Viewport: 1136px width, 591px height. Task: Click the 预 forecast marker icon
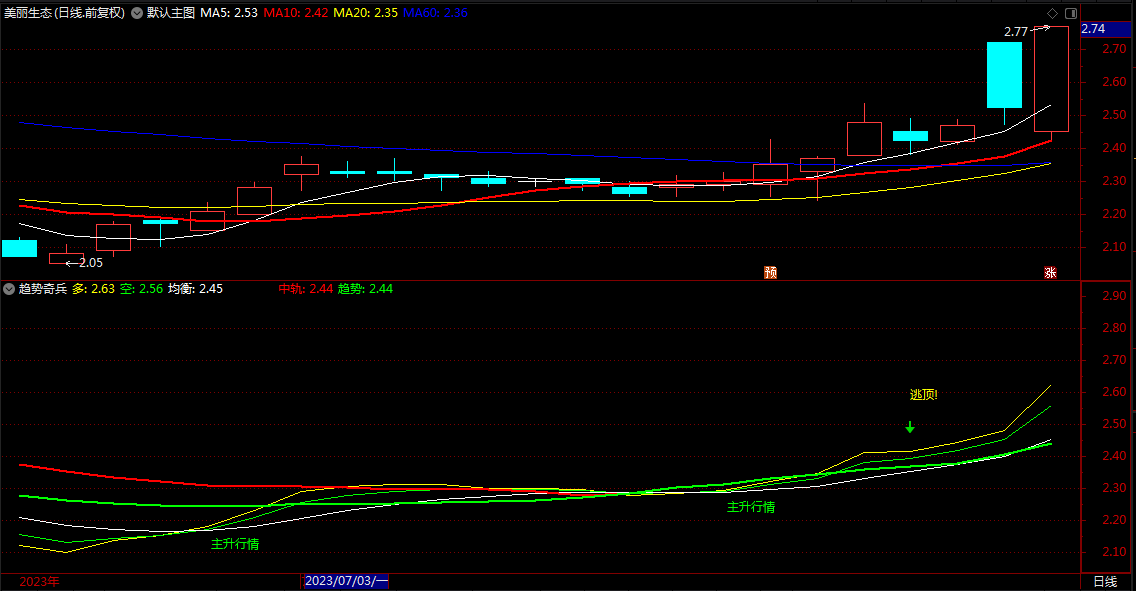(x=770, y=272)
